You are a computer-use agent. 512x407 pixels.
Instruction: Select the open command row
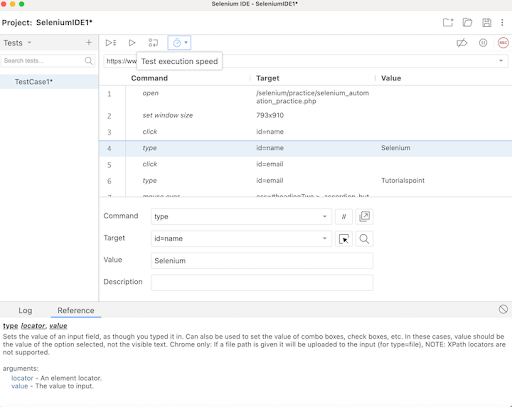(x=305, y=97)
